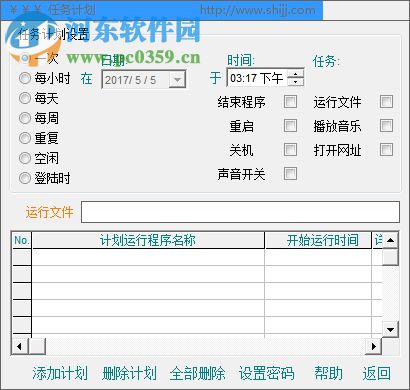Decrease time with the down spinner arrow
The width and height of the screenshot is (410, 390).
pyautogui.click(x=295, y=82)
